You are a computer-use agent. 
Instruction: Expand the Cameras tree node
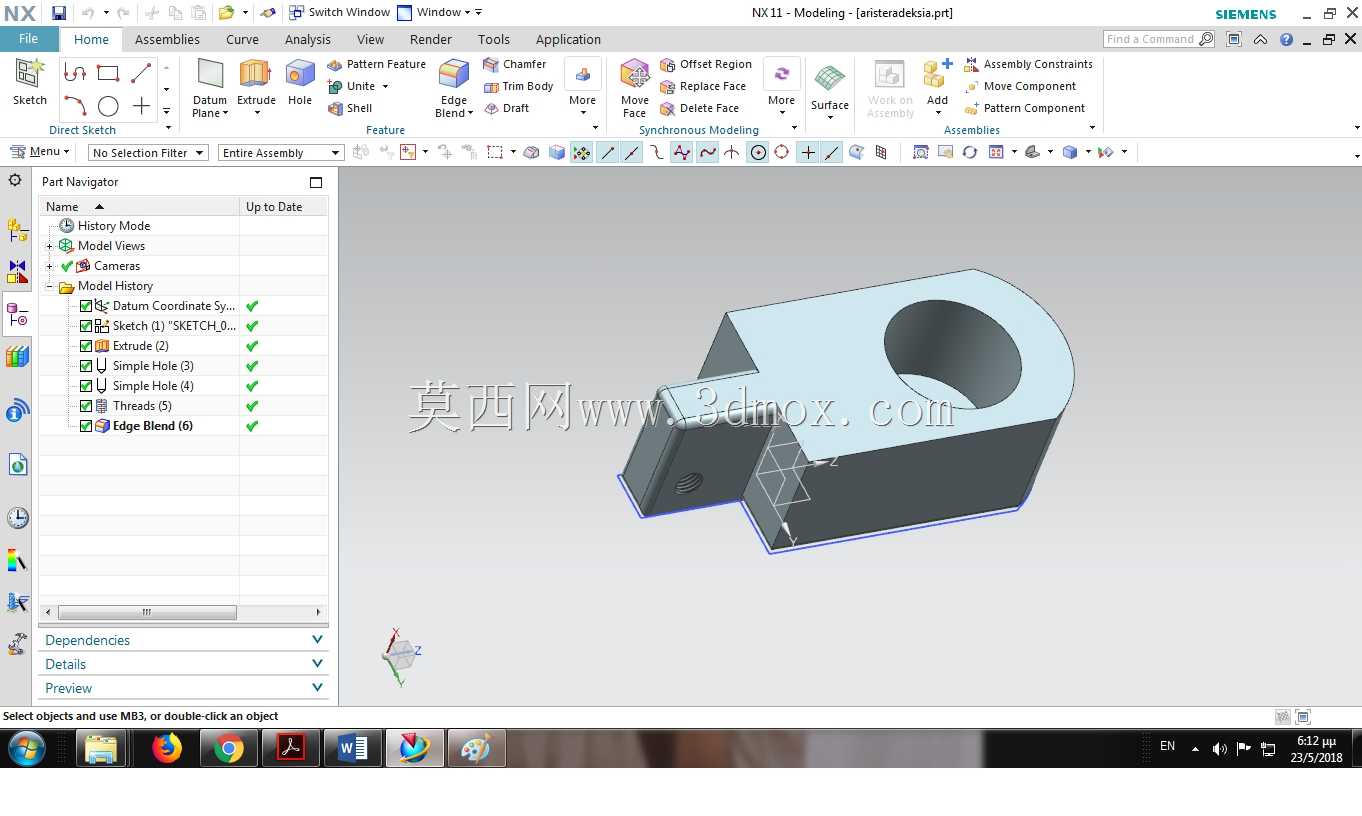49,266
